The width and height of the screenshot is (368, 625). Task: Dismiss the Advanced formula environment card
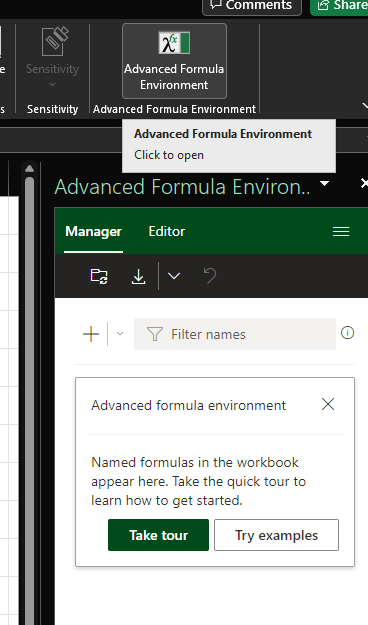point(328,404)
